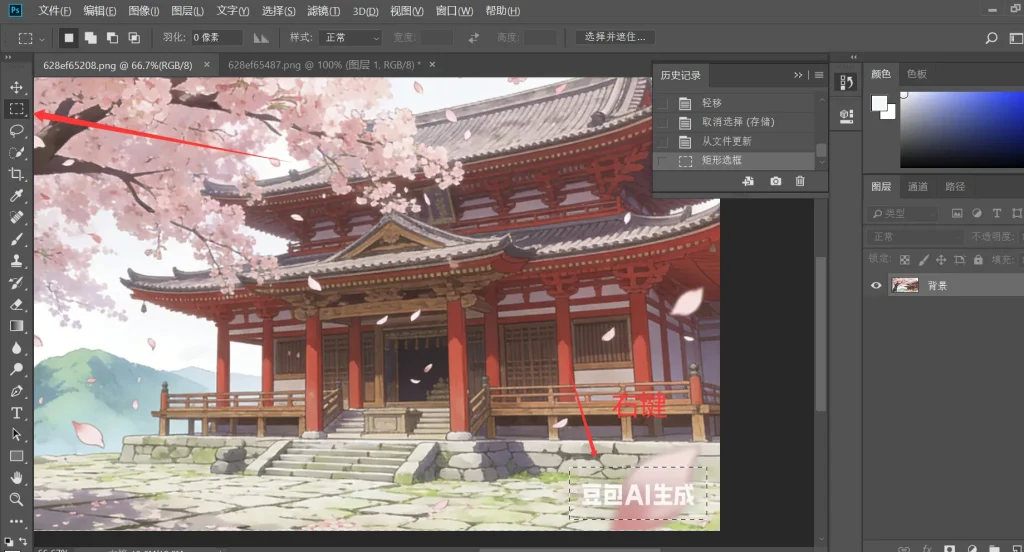Delete current state with History trash icon

[x=799, y=181]
